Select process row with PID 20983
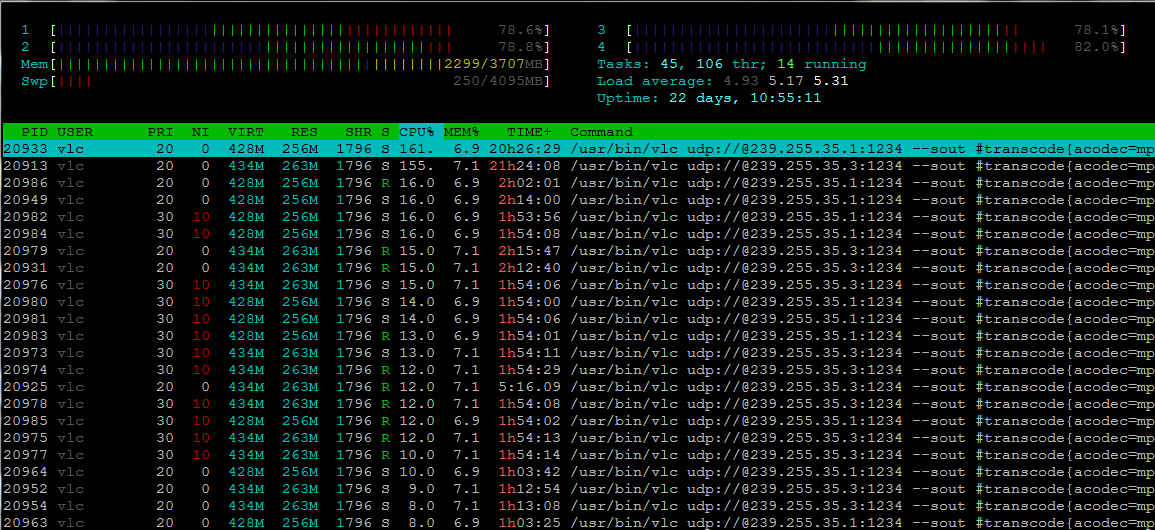1155x530 pixels. [x=578, y=336]
